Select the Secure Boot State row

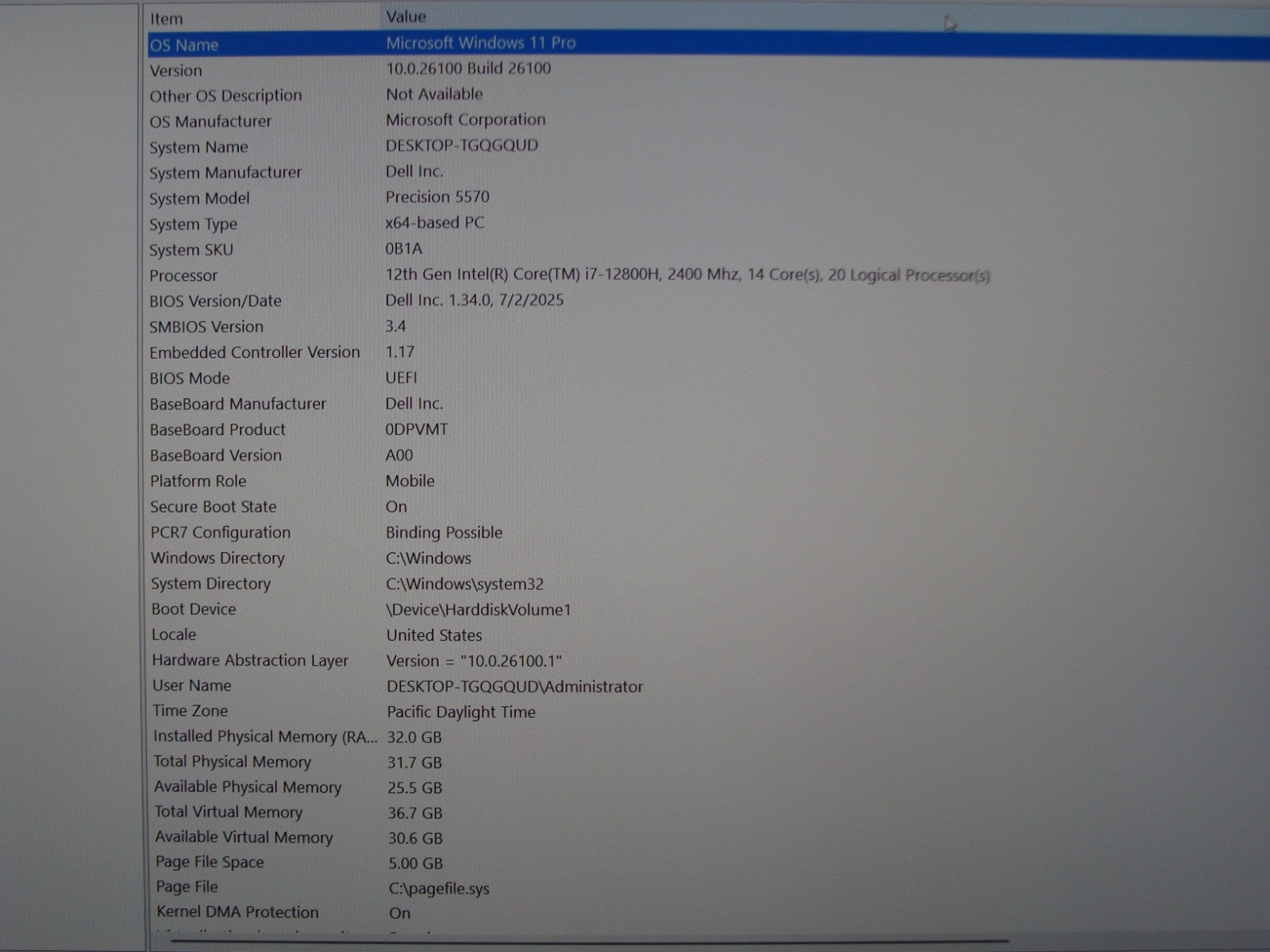click(x=214, y=507)
